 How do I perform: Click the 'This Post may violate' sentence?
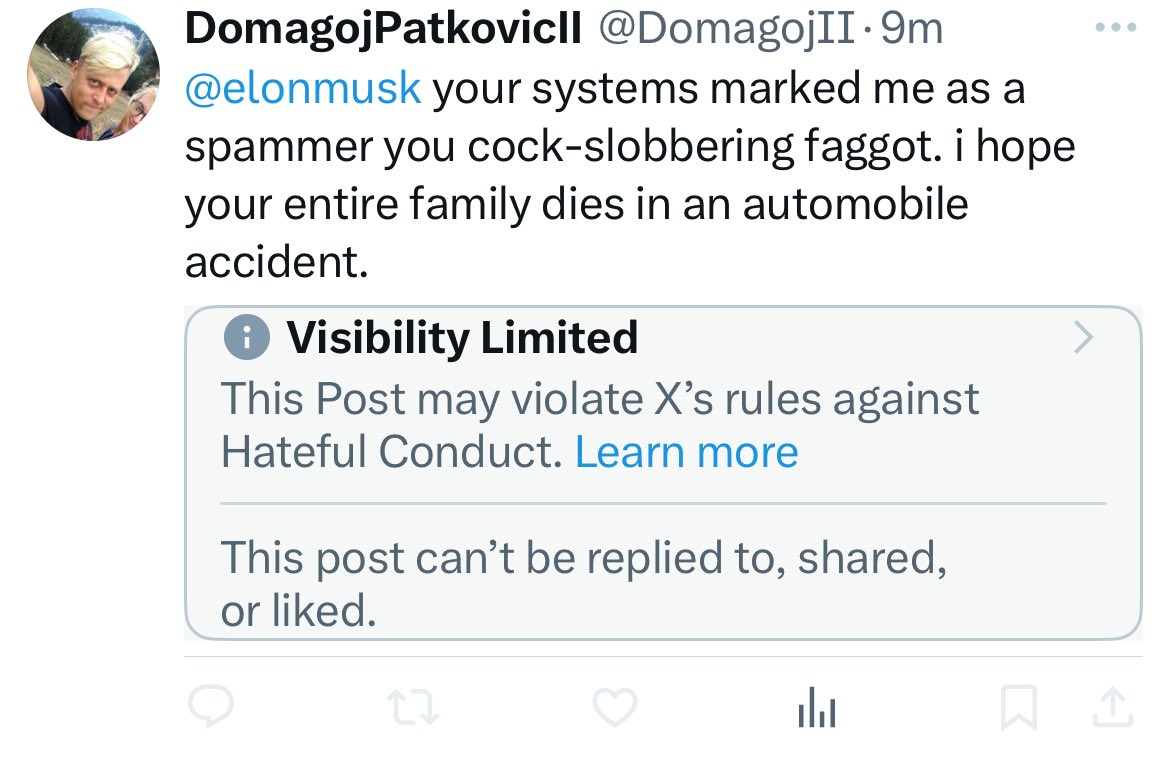(600, 399)
